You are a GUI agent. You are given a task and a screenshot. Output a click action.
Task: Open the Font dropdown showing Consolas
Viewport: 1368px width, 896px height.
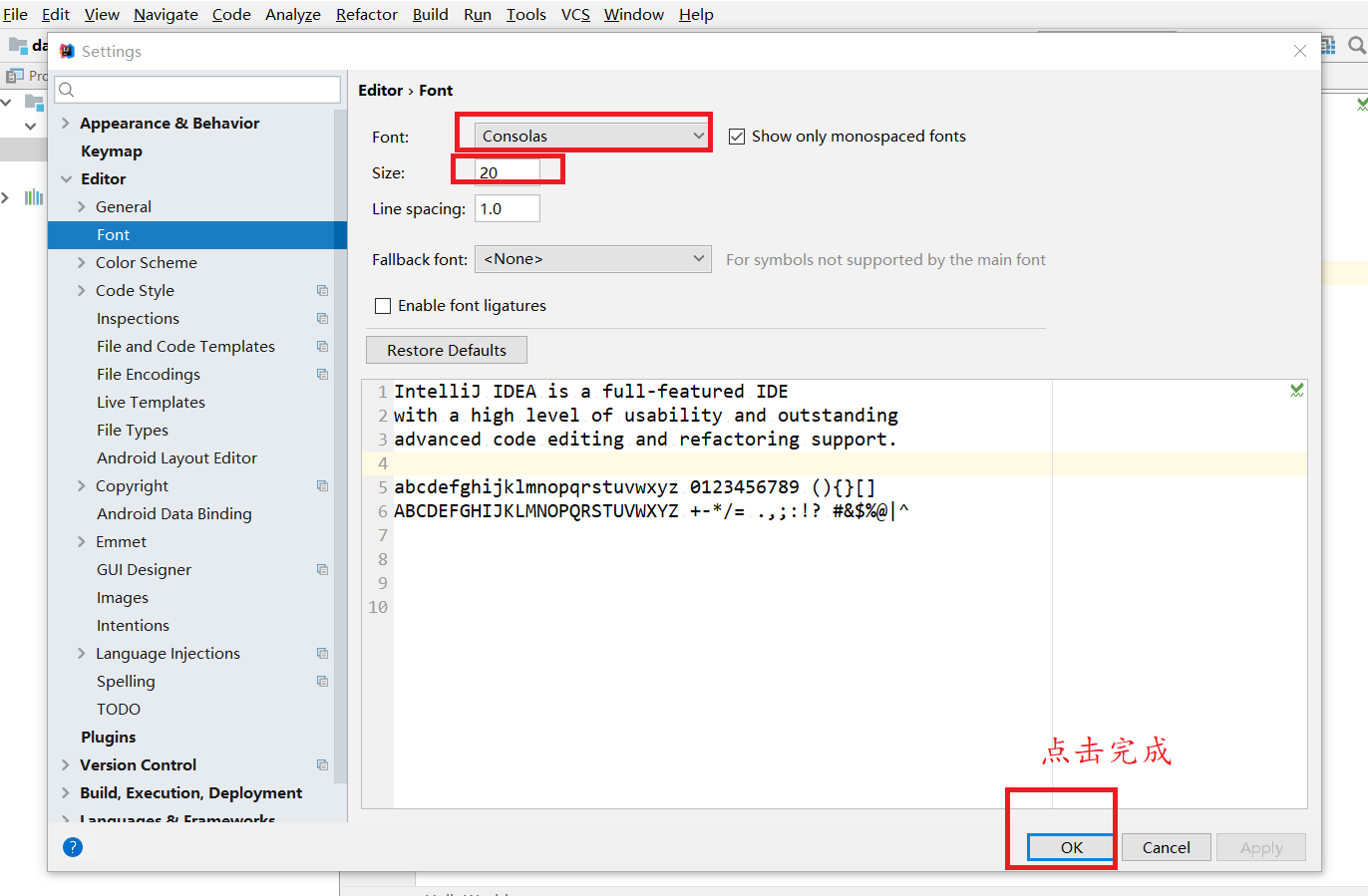click(593, 136)
